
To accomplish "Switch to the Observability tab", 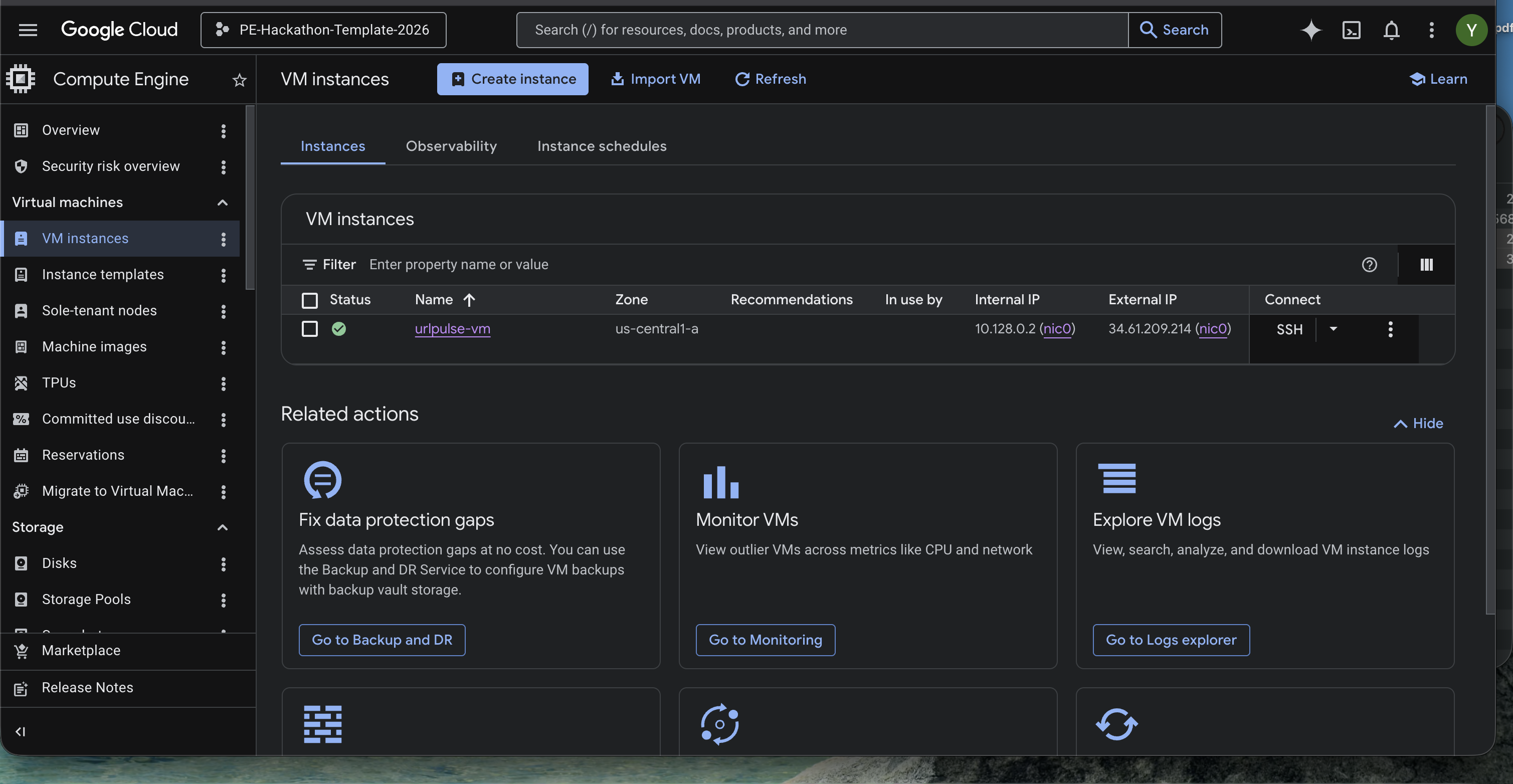I will tap(451, 146).
